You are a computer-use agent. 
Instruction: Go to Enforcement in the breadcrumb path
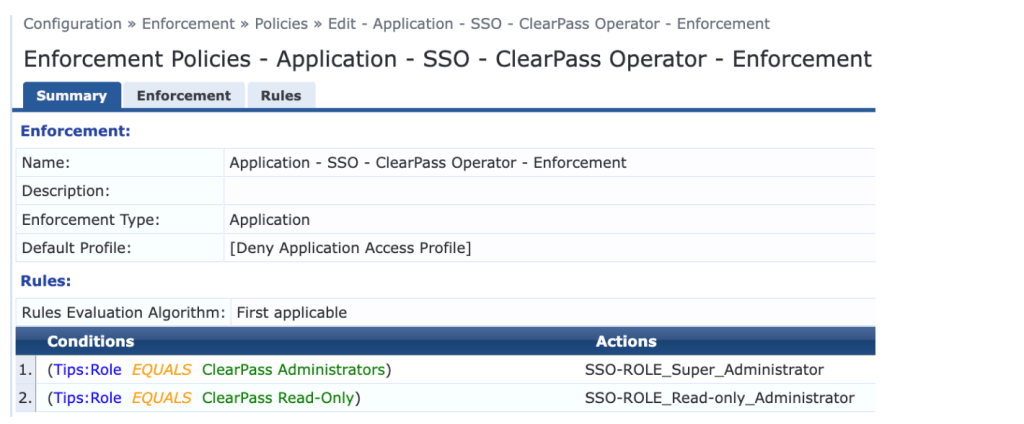[x=187, y=23]
